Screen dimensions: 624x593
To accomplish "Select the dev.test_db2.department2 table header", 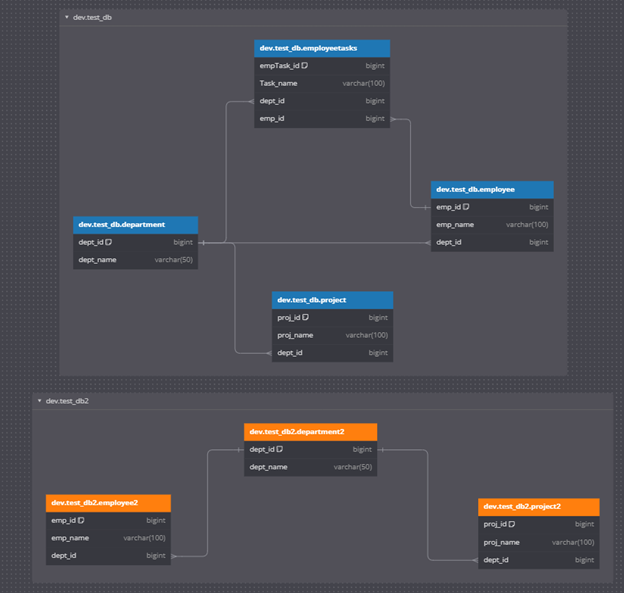I will [x=310, y=432].
